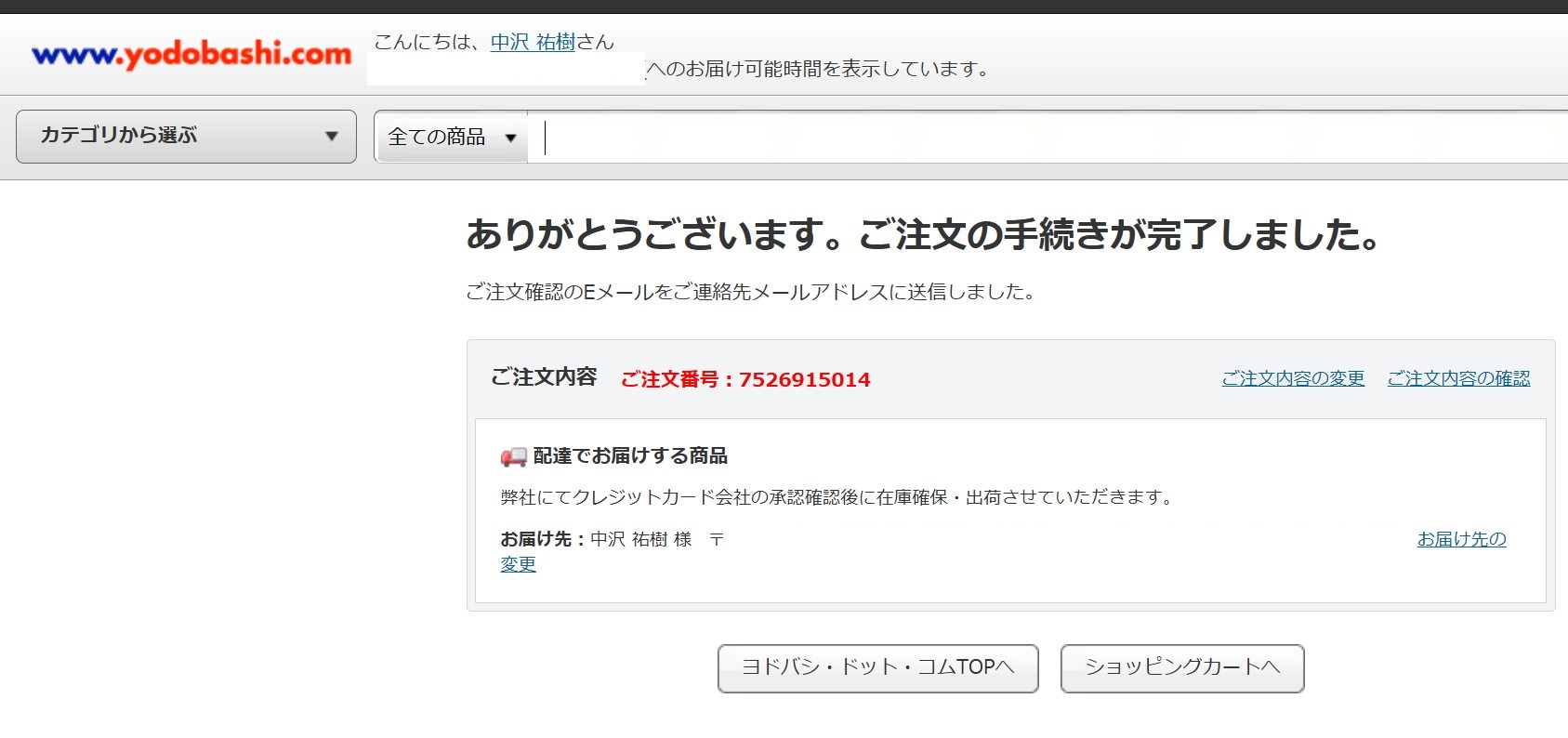Click the red delivery truck icon
This screenshot has height=738, width=1568.
pos(513,456)
